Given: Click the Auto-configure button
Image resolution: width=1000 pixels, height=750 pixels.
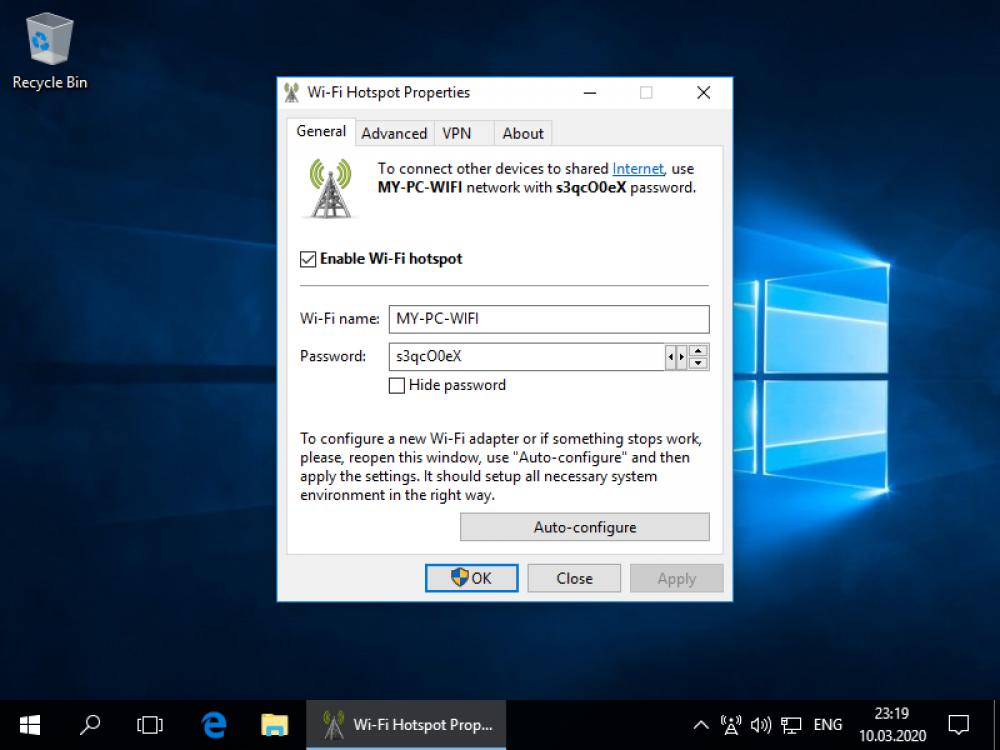Looking at the screenshot, I should [x=584, y=527].
